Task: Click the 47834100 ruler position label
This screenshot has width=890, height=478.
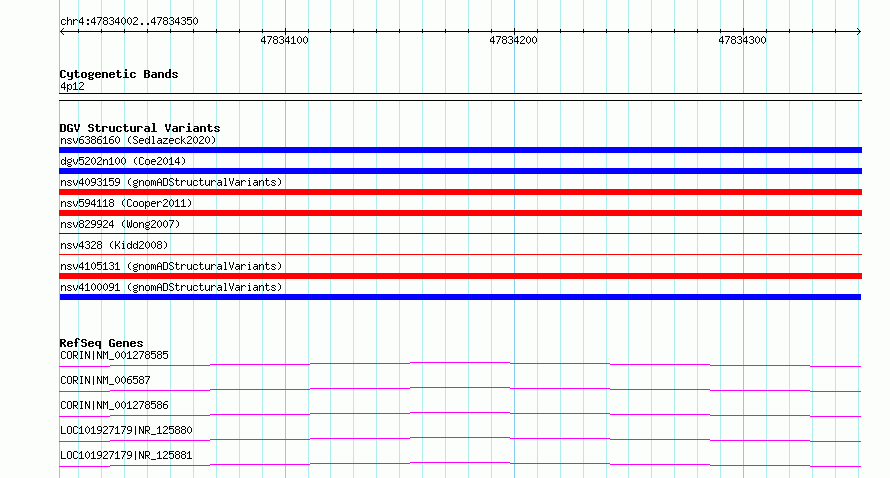Action: pos(284,40)
